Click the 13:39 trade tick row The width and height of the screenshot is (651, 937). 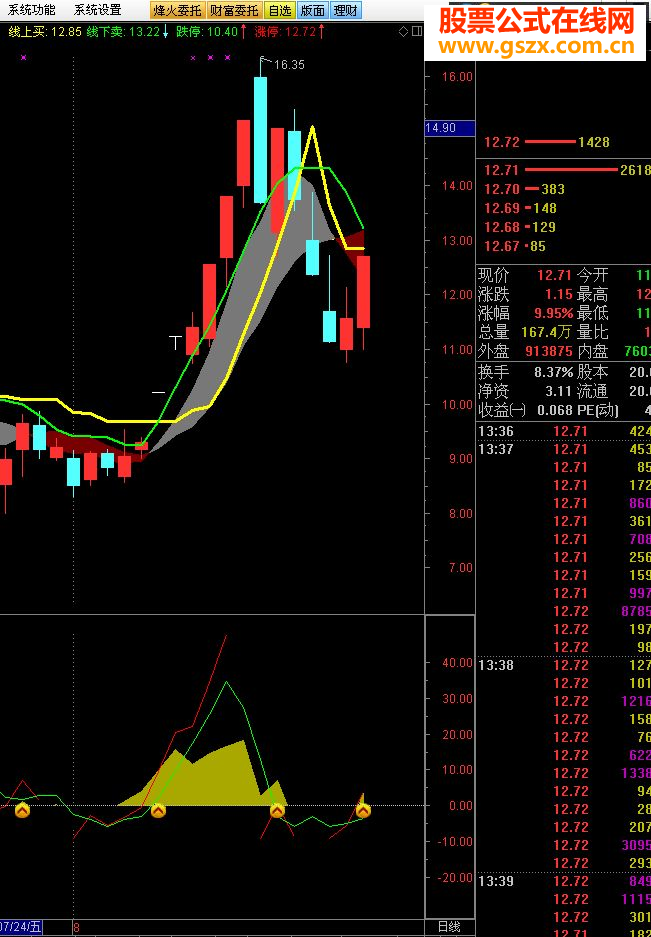click(x=564, y=881)
